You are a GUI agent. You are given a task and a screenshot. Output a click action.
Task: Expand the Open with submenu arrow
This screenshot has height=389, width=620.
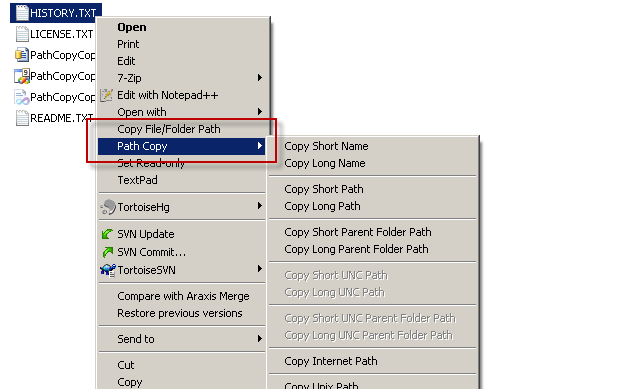click(259, 111)
